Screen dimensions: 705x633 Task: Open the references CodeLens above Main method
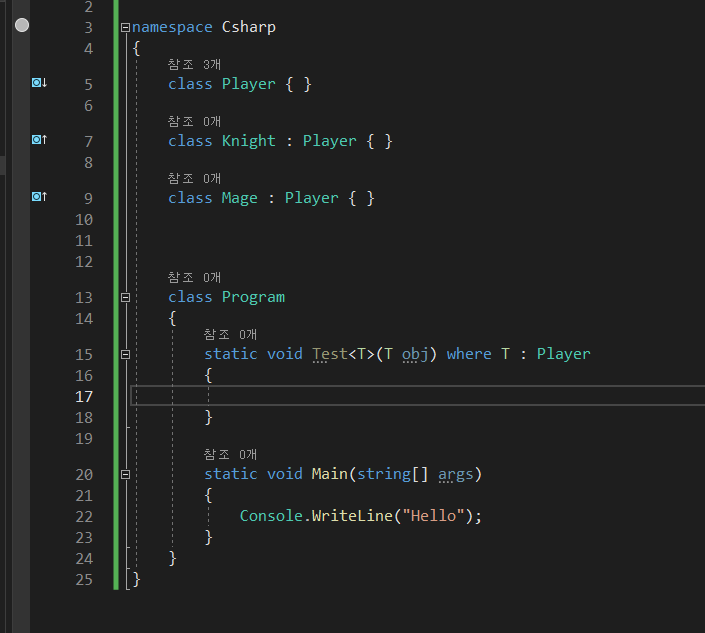click(x=230, y=455)
